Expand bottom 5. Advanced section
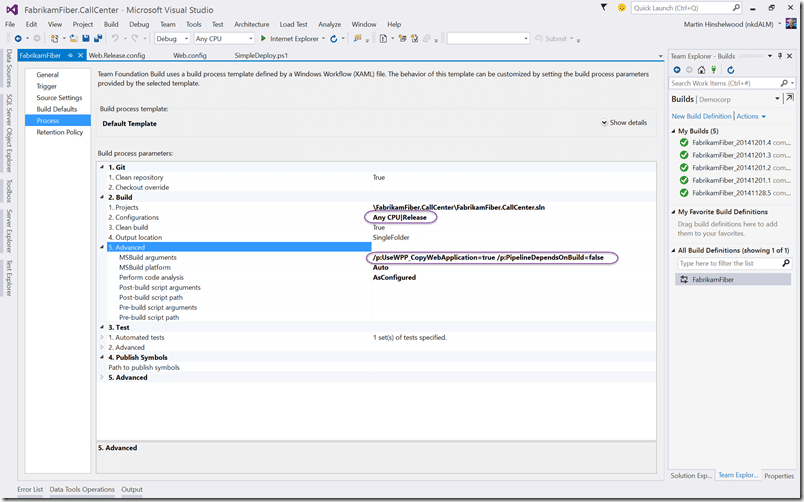 (x=102, y=377)
